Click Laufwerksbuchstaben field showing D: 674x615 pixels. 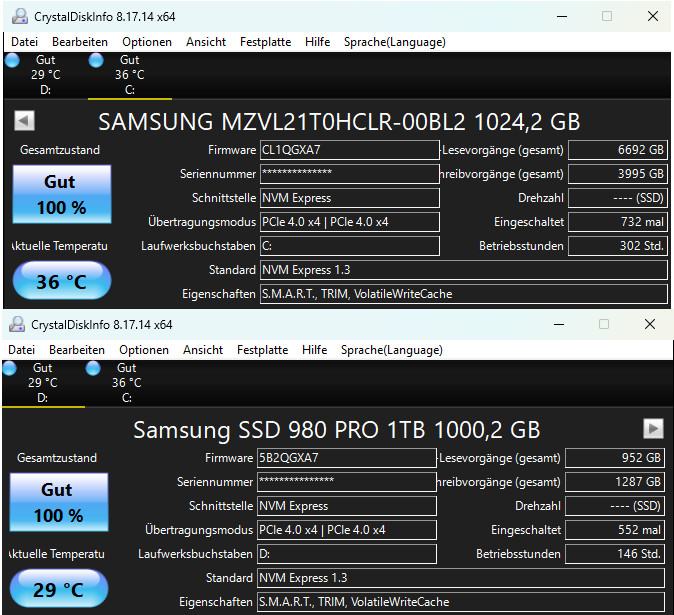(346, 554)
